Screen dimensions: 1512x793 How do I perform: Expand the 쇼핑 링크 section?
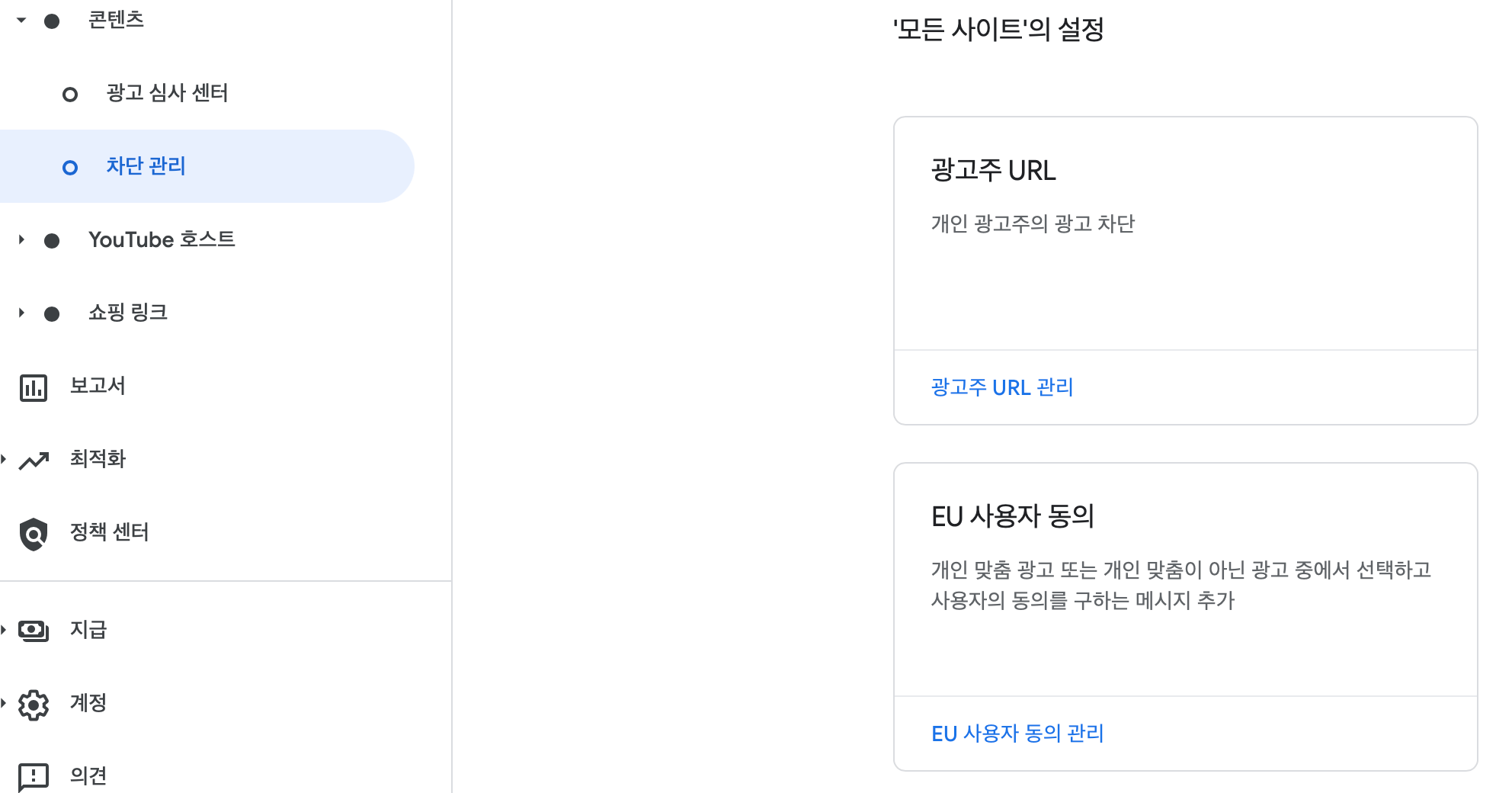coord(20,312)
